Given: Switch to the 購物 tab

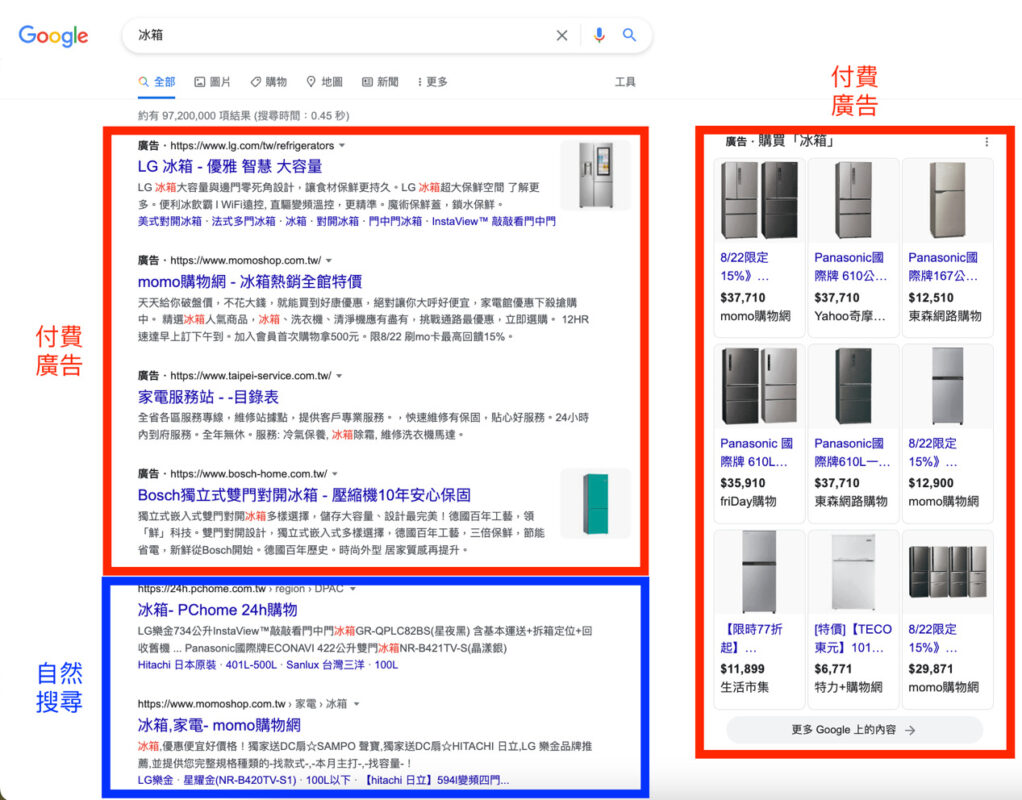Looking at the screenshot, I should [x=269, y=82].
